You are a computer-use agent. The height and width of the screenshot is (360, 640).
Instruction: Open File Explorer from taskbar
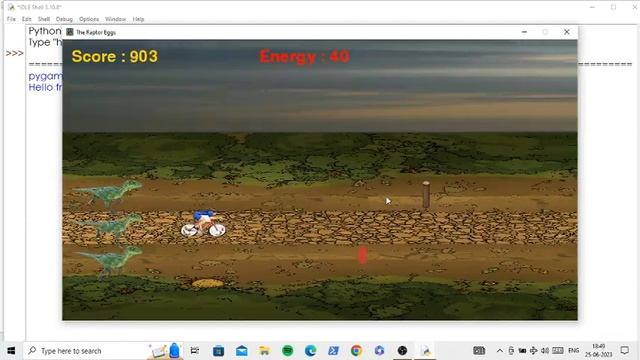(264, 351)
